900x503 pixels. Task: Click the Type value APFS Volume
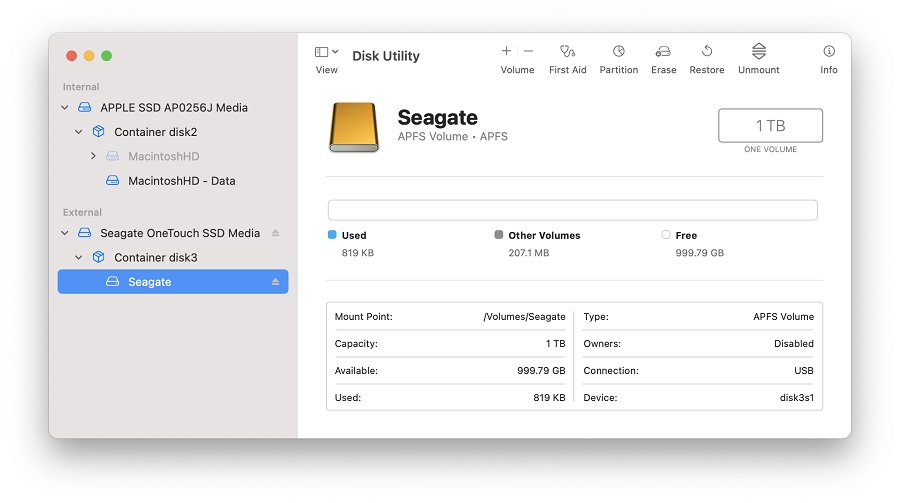(783, 317)
